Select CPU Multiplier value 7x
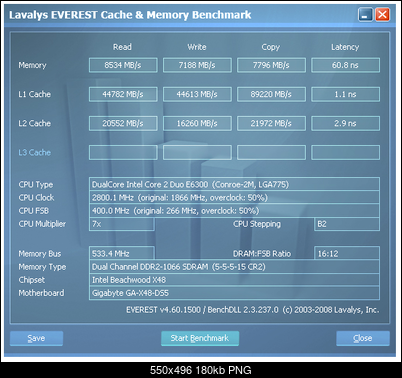 click(122, 224)
